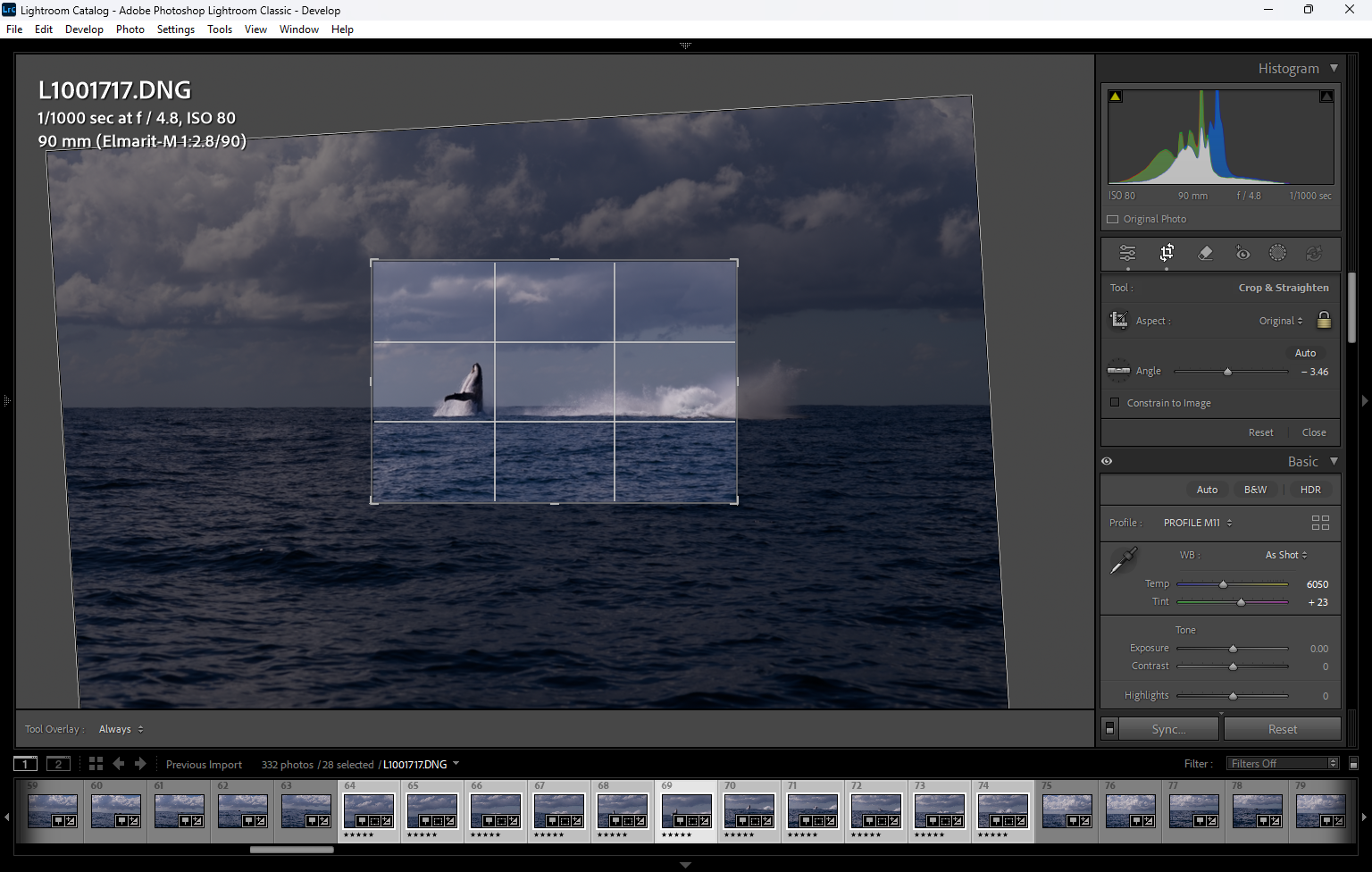Collapse the Histogram panel triangle
The height and width of the screenshot is (872, 1372).
coord(1334,68)
